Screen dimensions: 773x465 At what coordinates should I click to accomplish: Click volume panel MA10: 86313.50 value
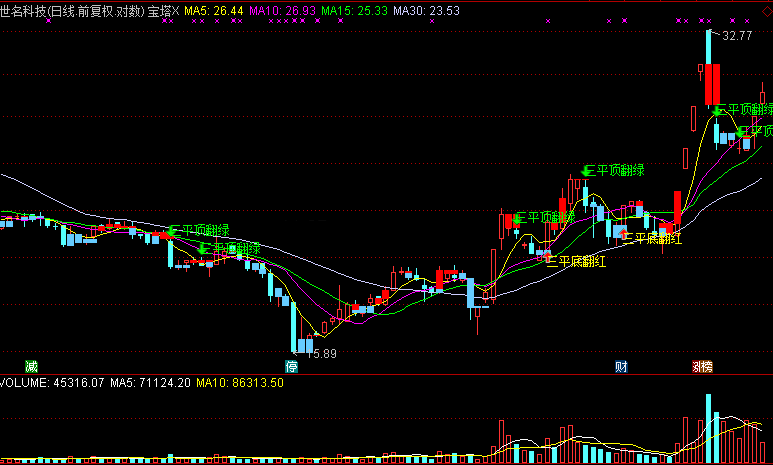click(240, 383)
